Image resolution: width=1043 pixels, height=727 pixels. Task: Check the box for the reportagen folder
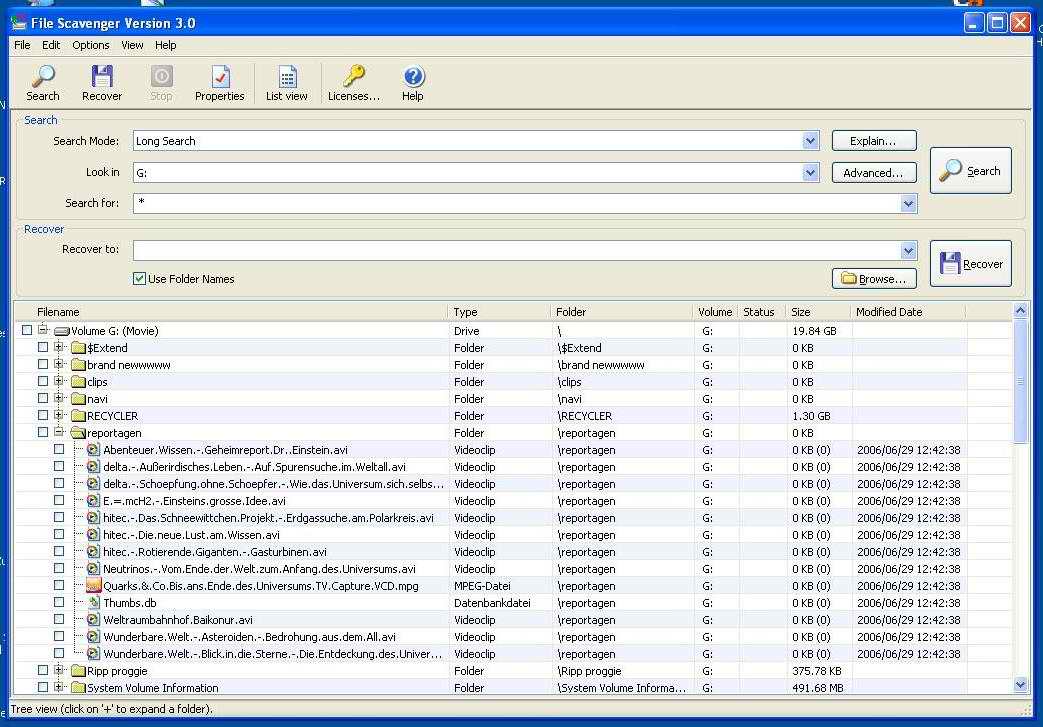click(43, 432)
